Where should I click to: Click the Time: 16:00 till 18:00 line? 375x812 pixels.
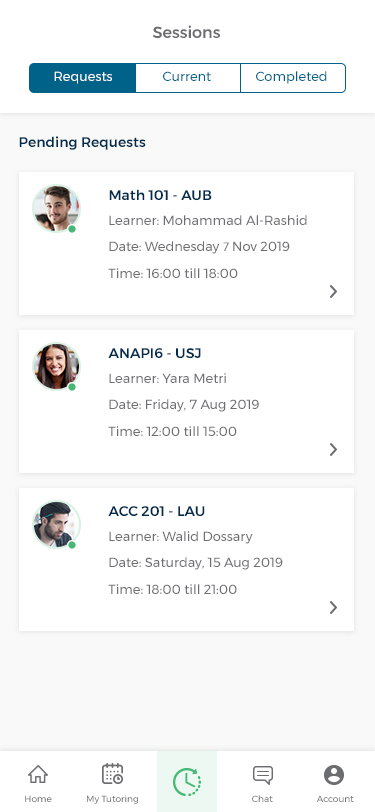click(173, 273)
